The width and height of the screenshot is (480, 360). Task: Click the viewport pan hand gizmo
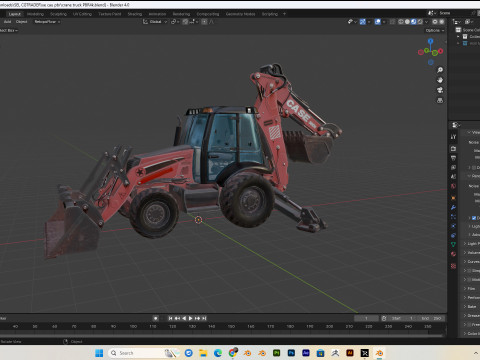click(x=440, y=80)
